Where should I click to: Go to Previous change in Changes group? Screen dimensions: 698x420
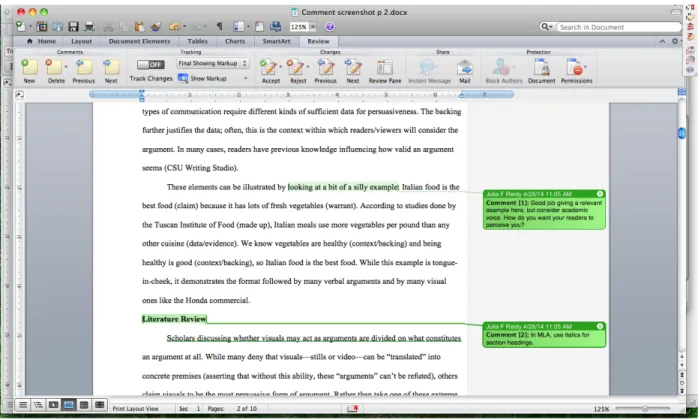pyautogui.click(x=325, y=71)
